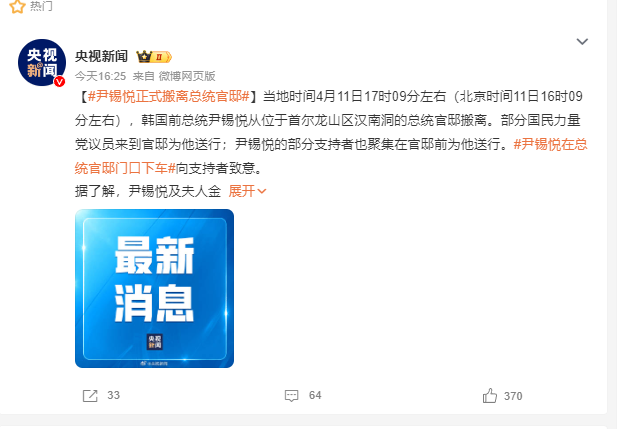Like the post with thumbs-up icon
Image resolution: width=617 pixels, height=429 pixels.
point(490,396)
